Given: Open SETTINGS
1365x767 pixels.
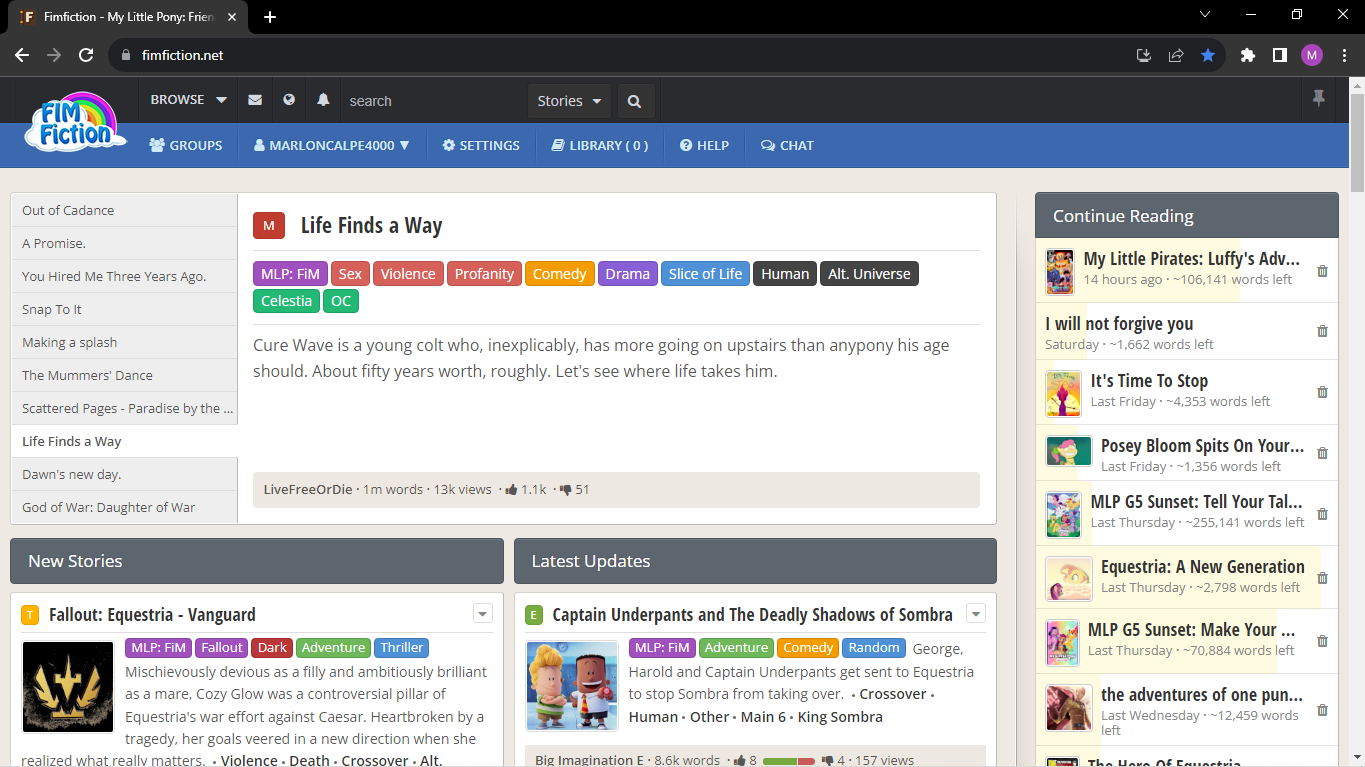Looking at the screenshot, I should coord(481,145).
